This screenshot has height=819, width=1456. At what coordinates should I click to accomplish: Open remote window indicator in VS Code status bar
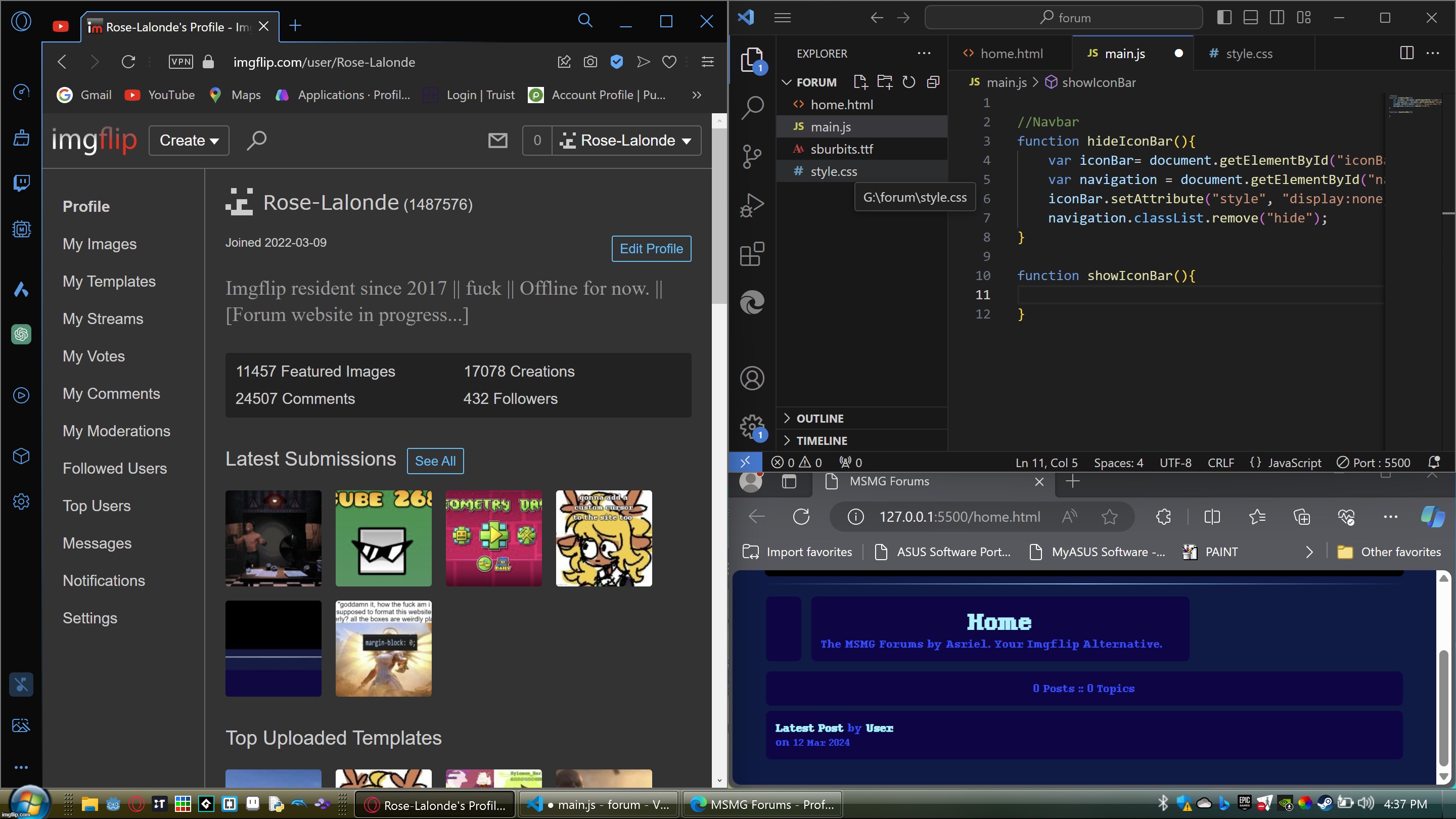746,463
